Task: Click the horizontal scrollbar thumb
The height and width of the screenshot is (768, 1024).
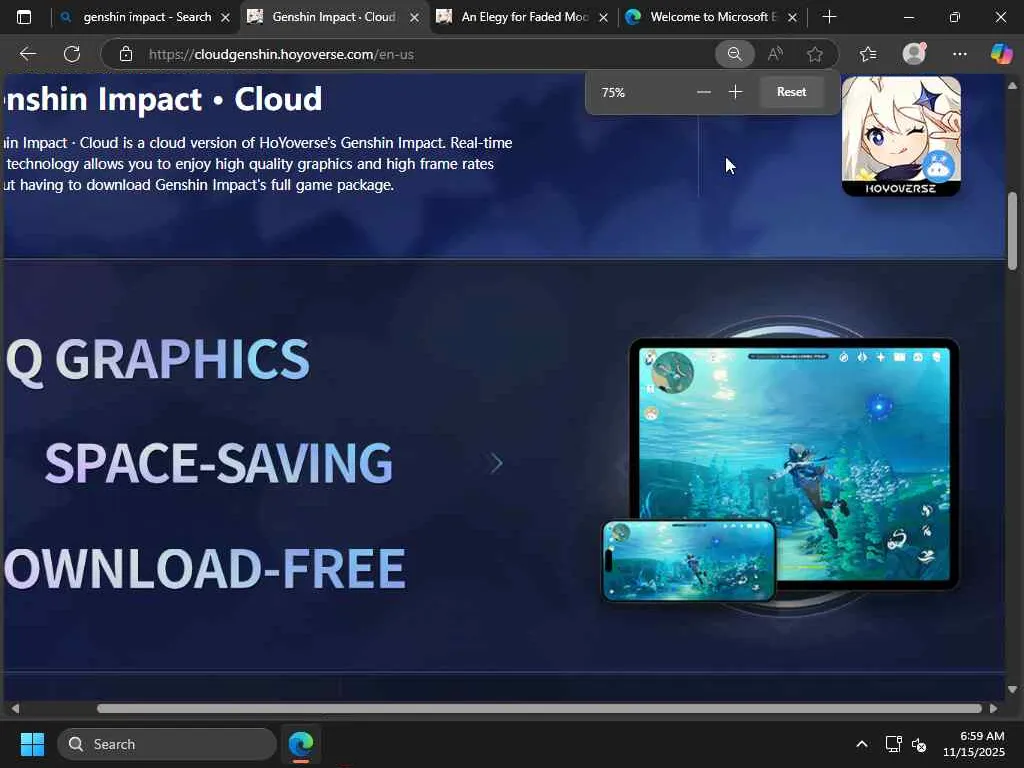Action: 539,709
